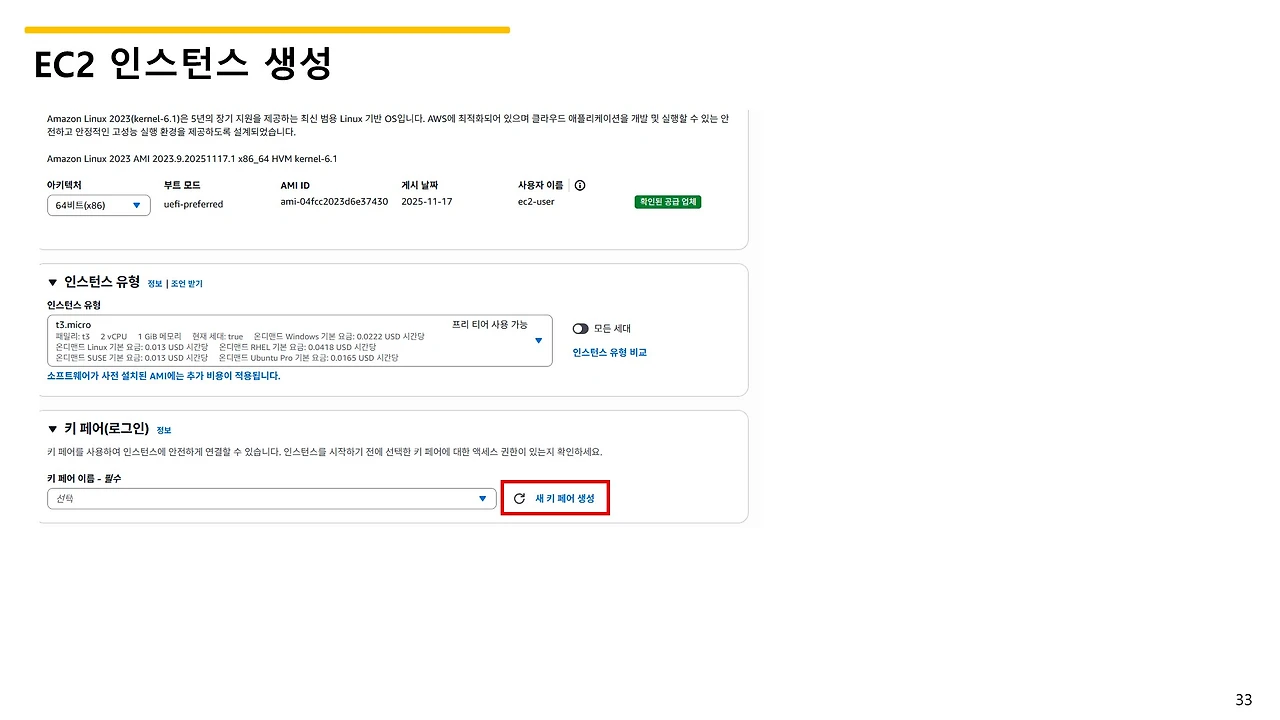Viewport: 1280px width, 720px height.
Task: Open the 키 페어 이름 선택 dropdown
Action: point(272,498)
